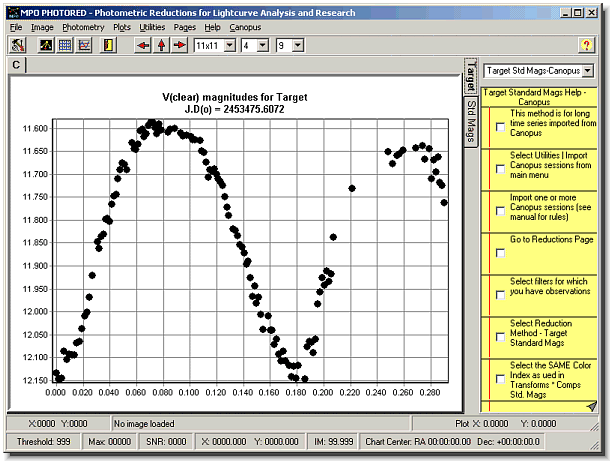Click the 'J.D(o) = 2453475.6072' label
Screen dimensions: 613x465
[235, 109]
